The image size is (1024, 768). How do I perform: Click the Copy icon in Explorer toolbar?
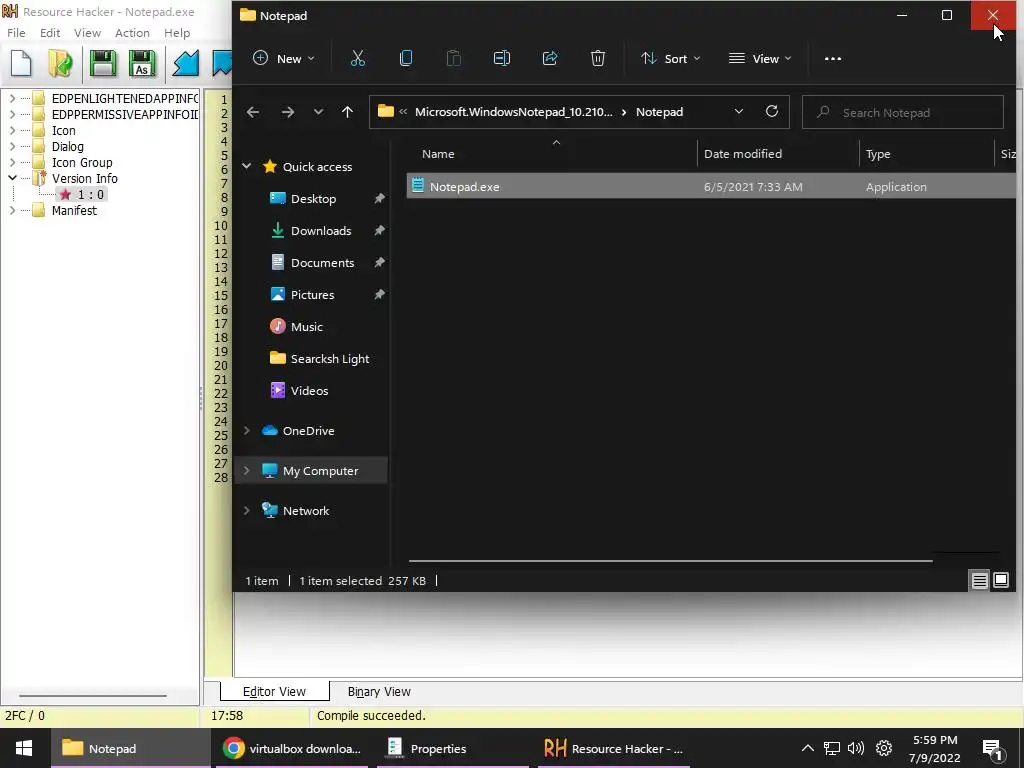(406, 58)
